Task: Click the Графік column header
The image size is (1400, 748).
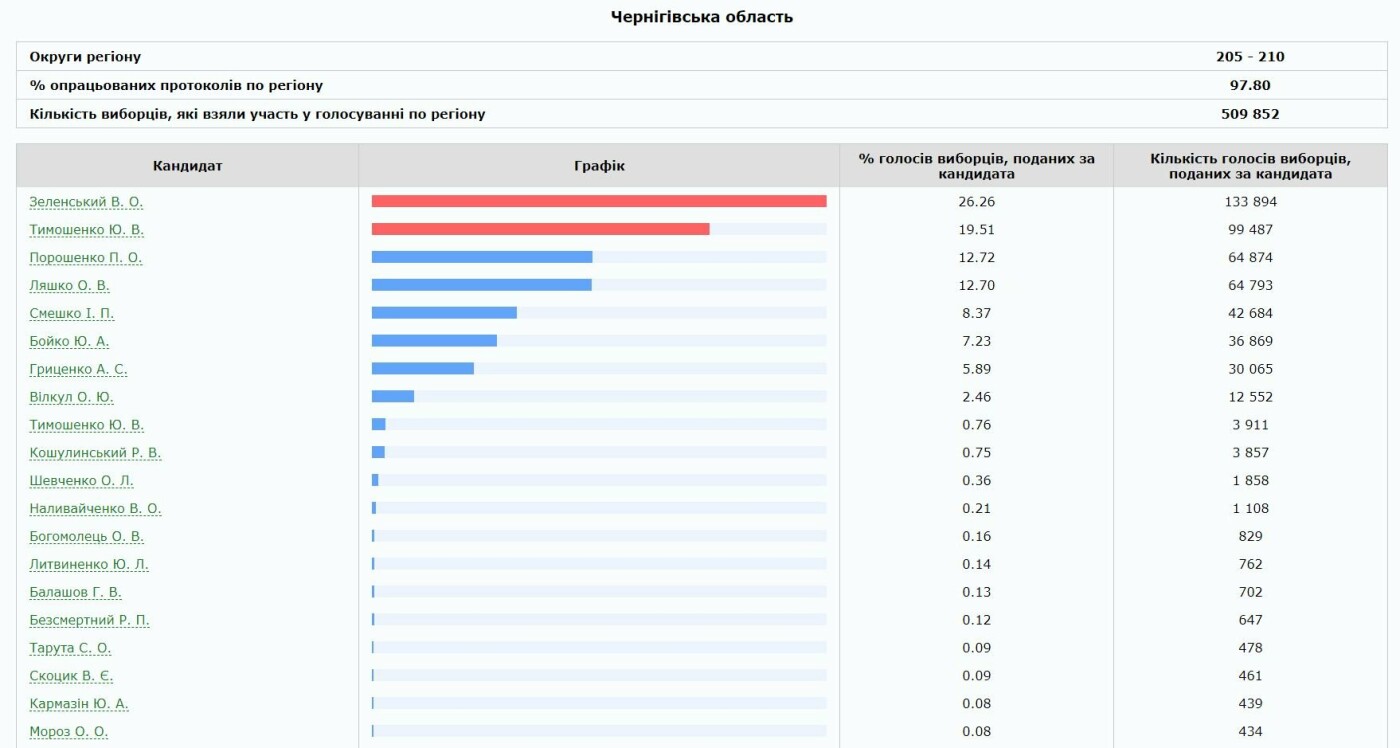Action: pyautogui.click(x=599, y=166)
